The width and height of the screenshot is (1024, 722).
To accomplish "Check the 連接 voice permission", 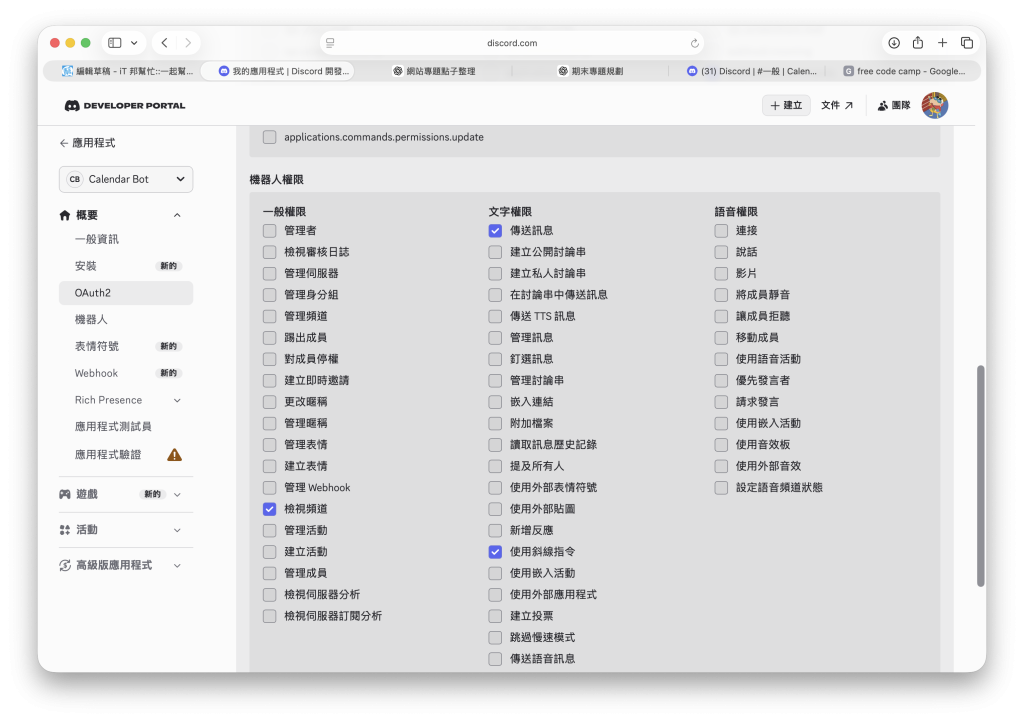I will click(x=721, y=230).
